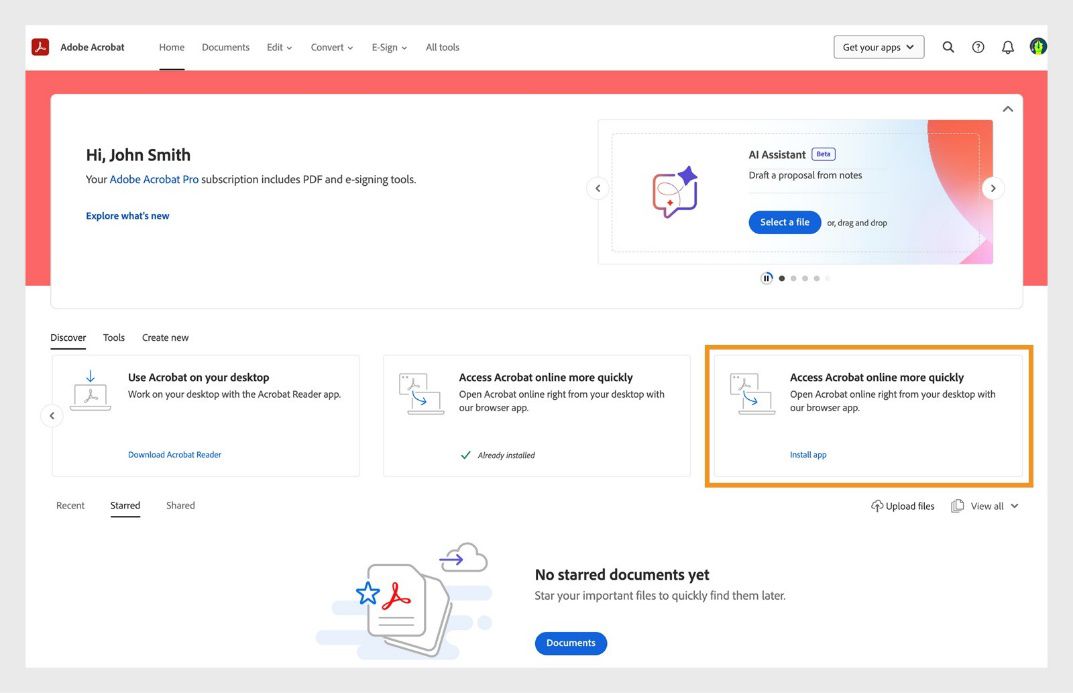Viewport: 1073px width, 693px height.
Task: Open the Shared documents tab
Action: [x=180, y=505]
